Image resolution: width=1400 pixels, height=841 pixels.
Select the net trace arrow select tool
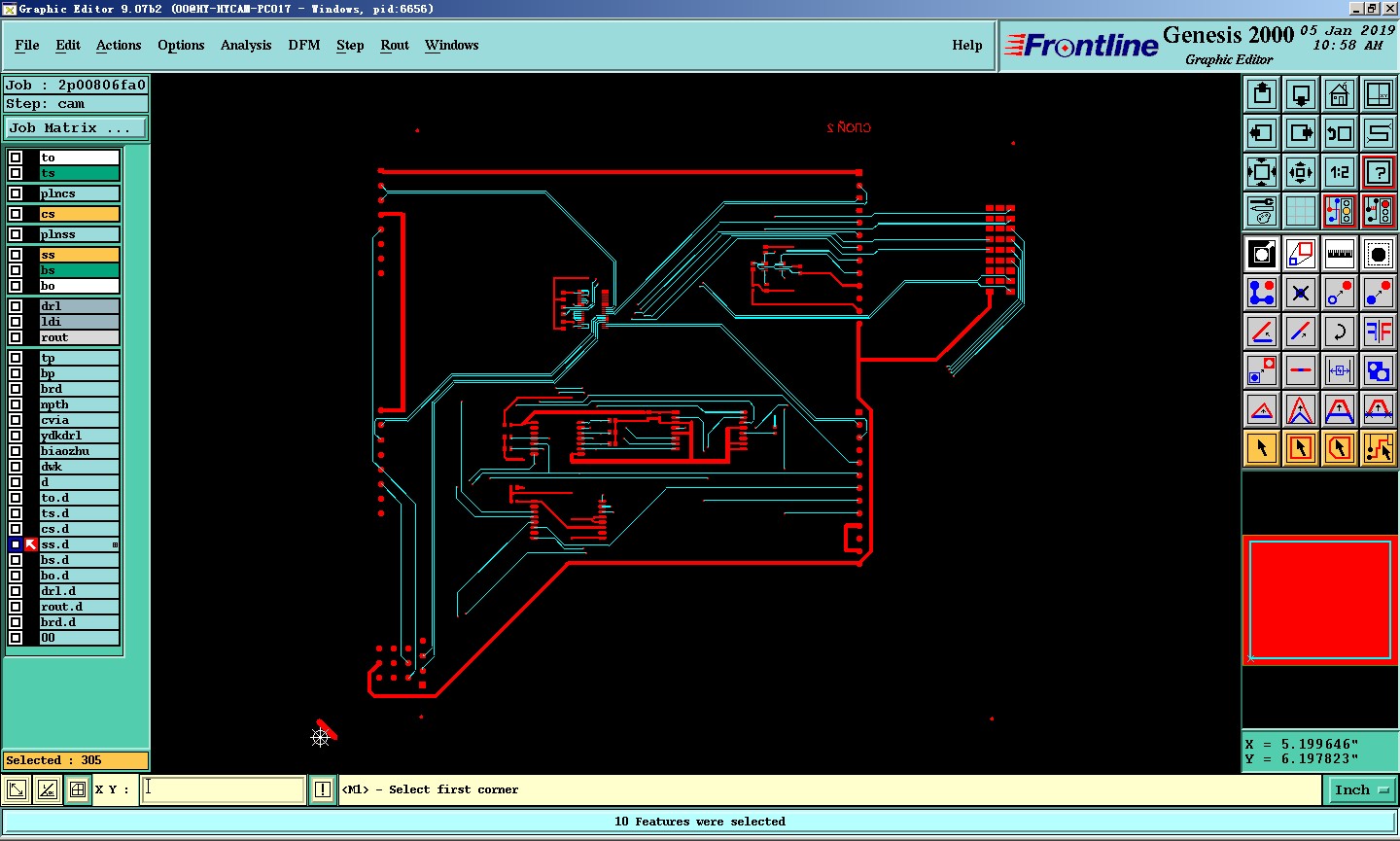(x=1379, y=448)
